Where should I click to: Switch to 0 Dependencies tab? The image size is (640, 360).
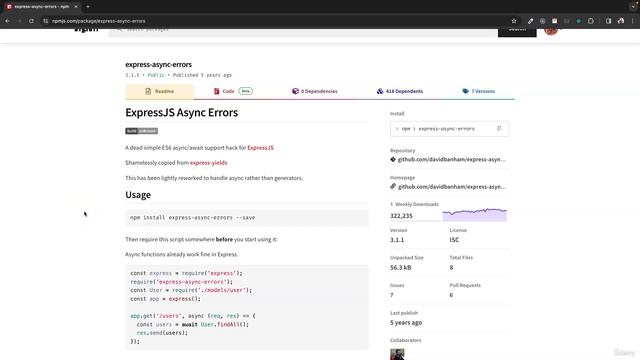[315, 91]
